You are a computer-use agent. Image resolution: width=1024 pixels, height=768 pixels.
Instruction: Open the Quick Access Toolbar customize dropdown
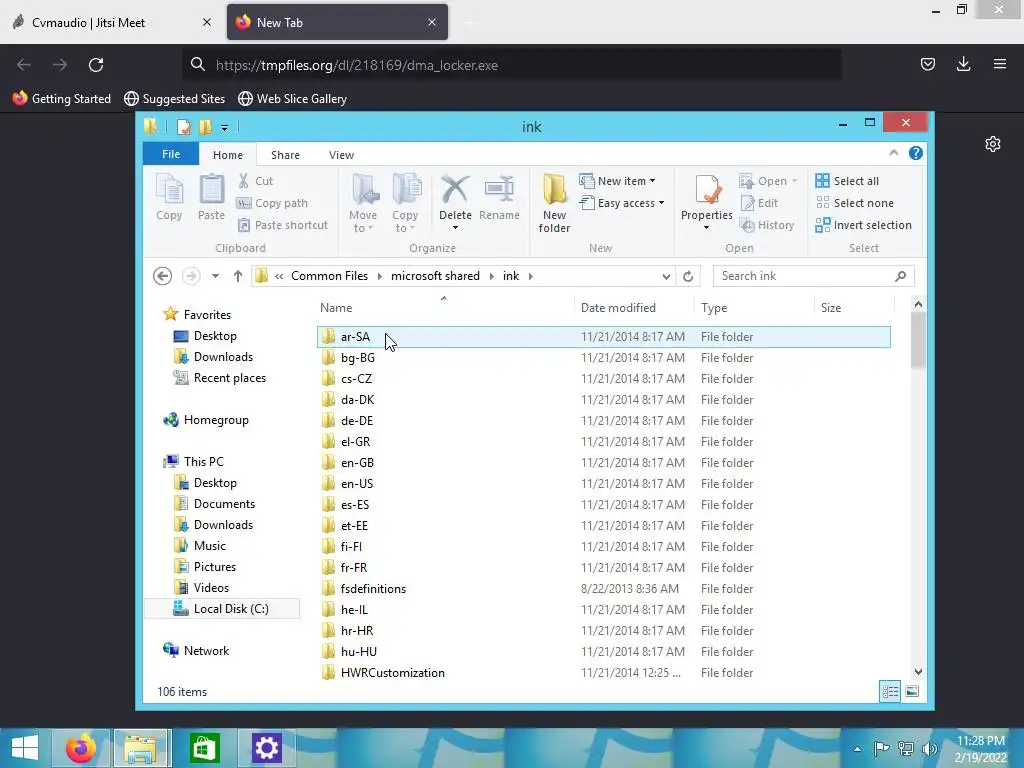coord(224,127)
